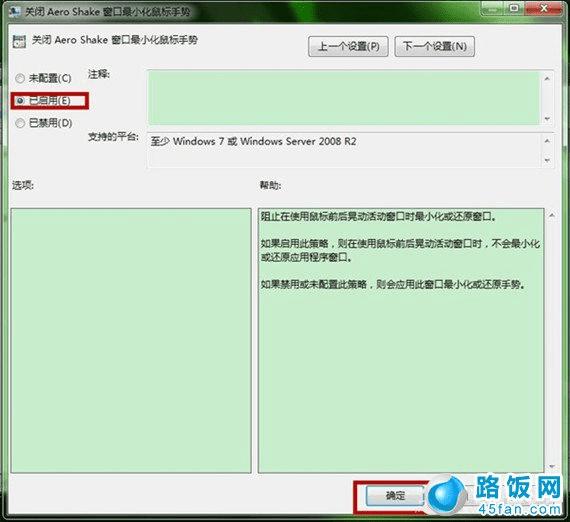Click the help line 如果禁用或未配置此策略
This screenshot has height=522, width=570.
click(x=393, y=284)
